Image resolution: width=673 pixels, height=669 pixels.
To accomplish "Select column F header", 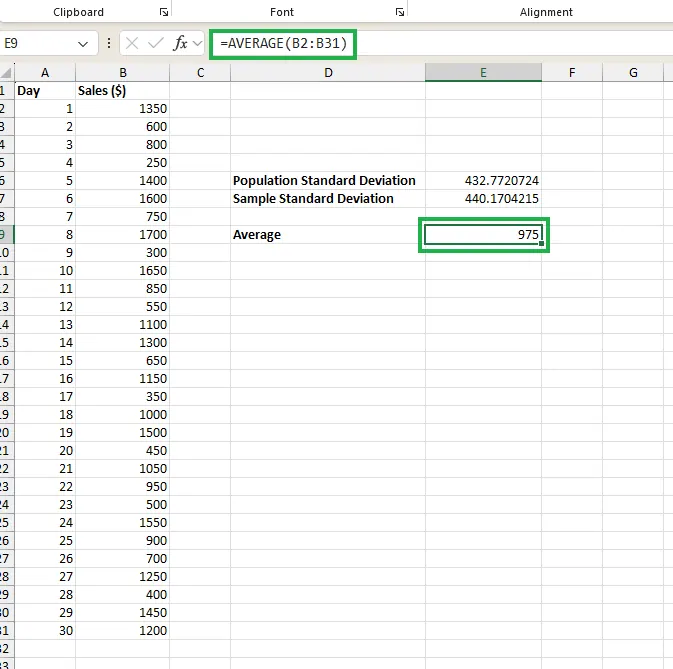I will click(572, 73).
